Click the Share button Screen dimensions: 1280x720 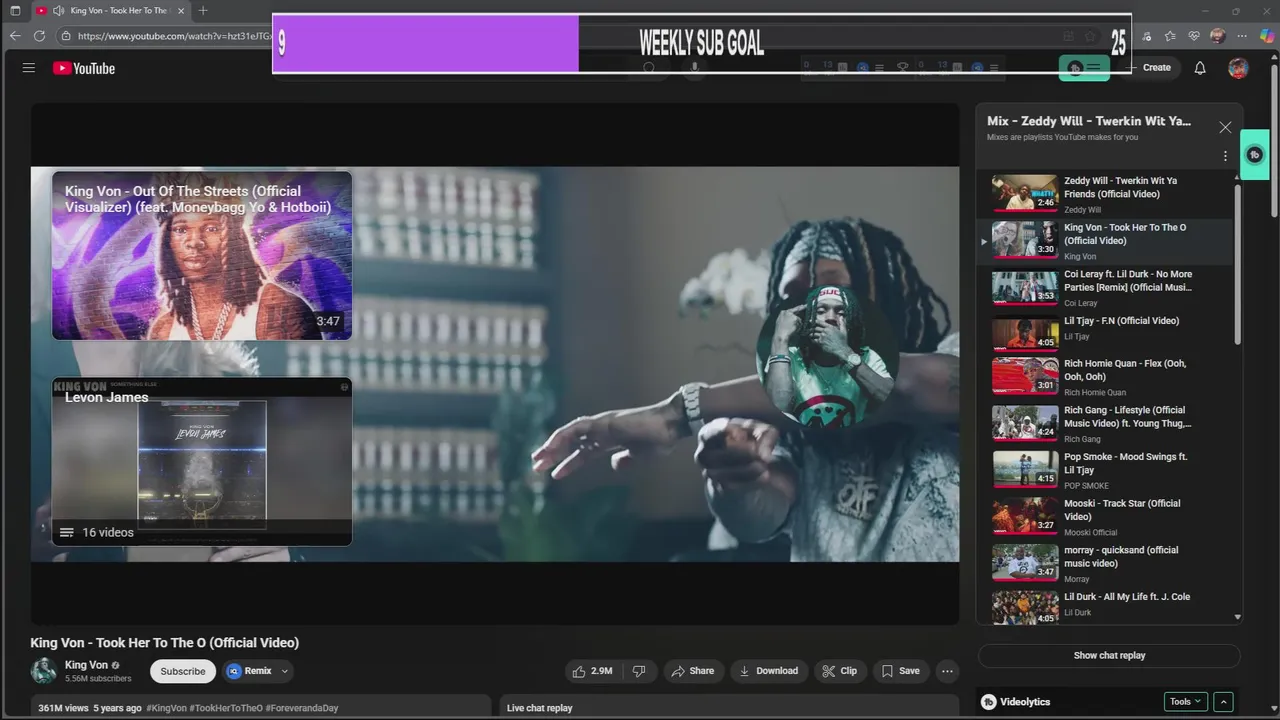(x=693, y=671)
